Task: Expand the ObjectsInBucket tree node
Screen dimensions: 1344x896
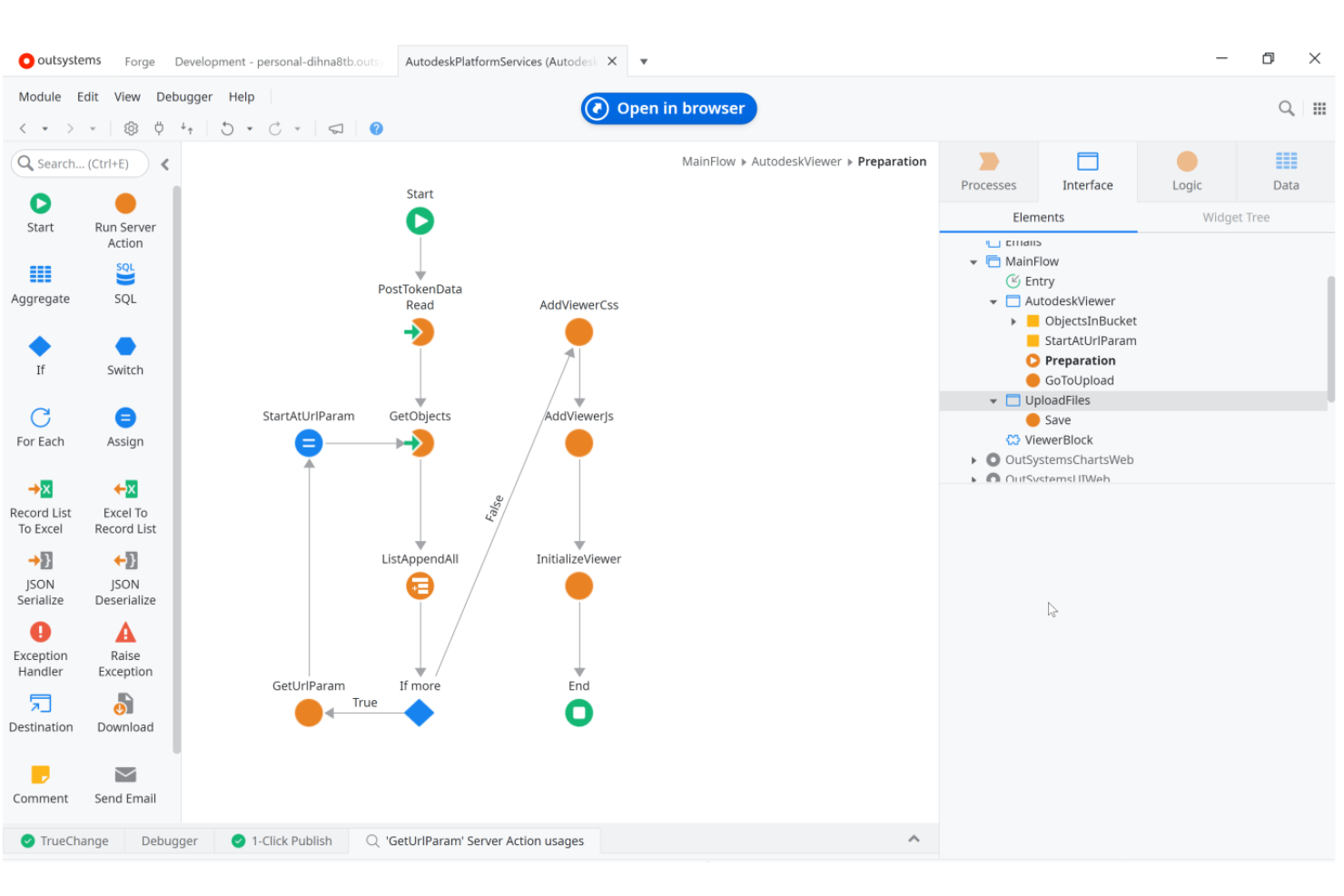Action: (x=1013, y=321)
